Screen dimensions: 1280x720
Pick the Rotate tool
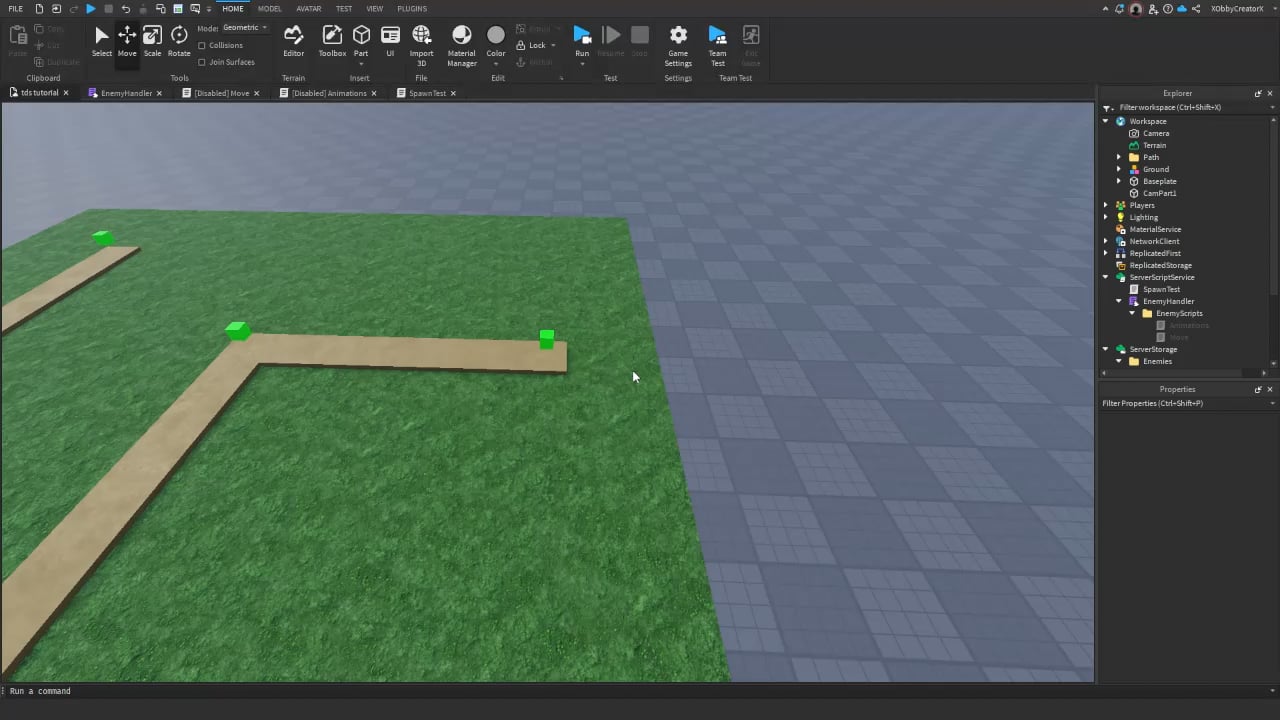pos(179,41)
